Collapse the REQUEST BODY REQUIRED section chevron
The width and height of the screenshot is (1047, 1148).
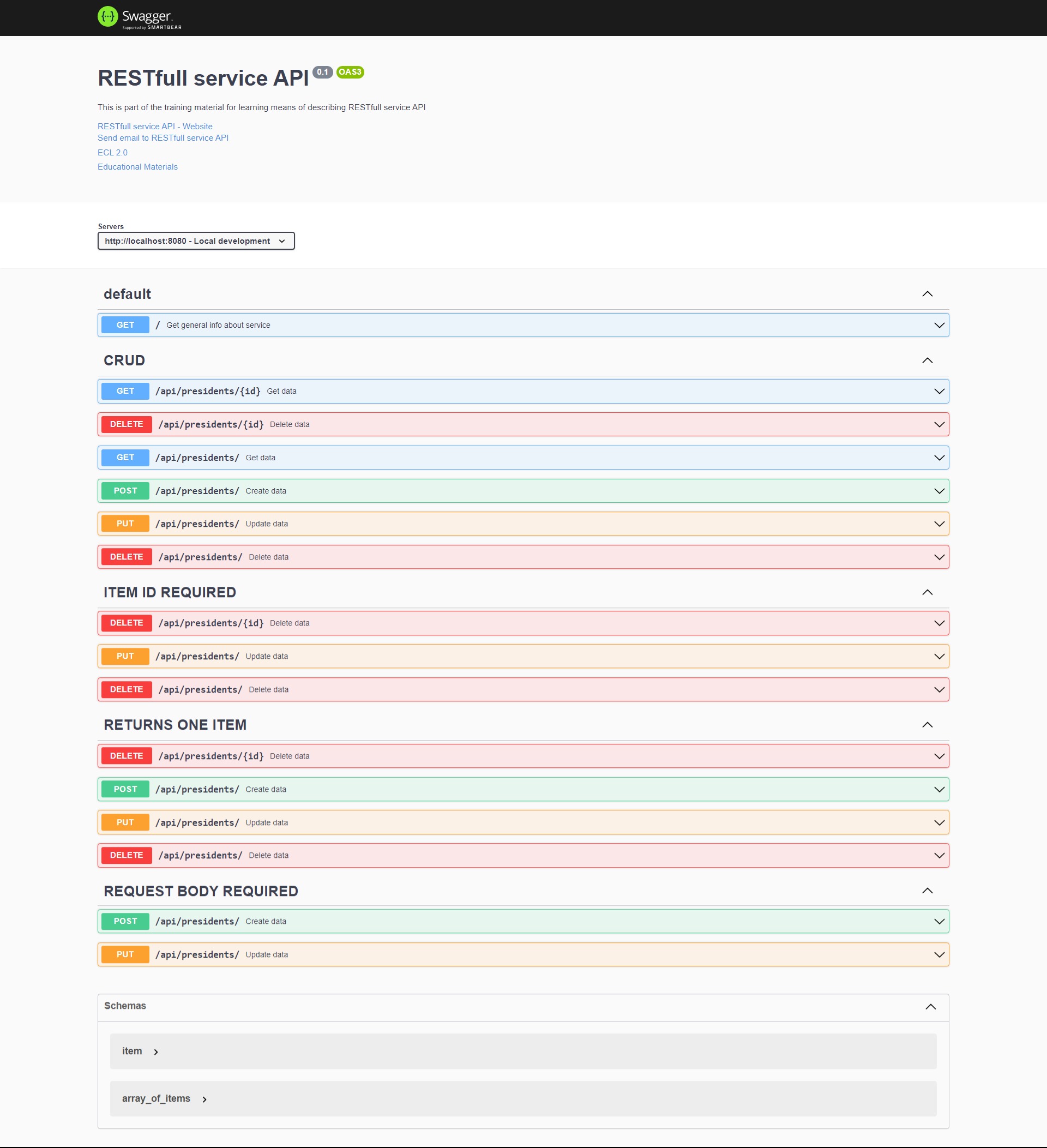coord(927,891)
